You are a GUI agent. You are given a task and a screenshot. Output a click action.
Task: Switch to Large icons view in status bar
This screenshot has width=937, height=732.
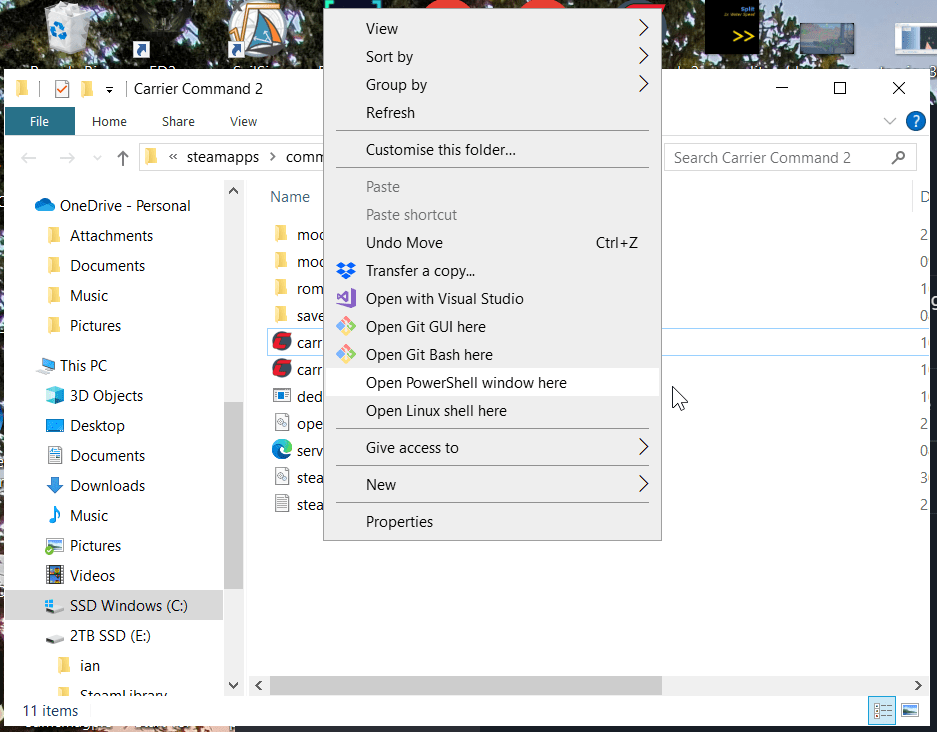click(909, 711)
